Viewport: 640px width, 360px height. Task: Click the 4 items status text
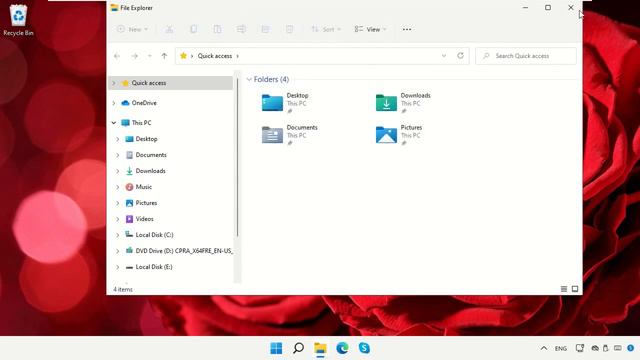click(x=123, y=289)
